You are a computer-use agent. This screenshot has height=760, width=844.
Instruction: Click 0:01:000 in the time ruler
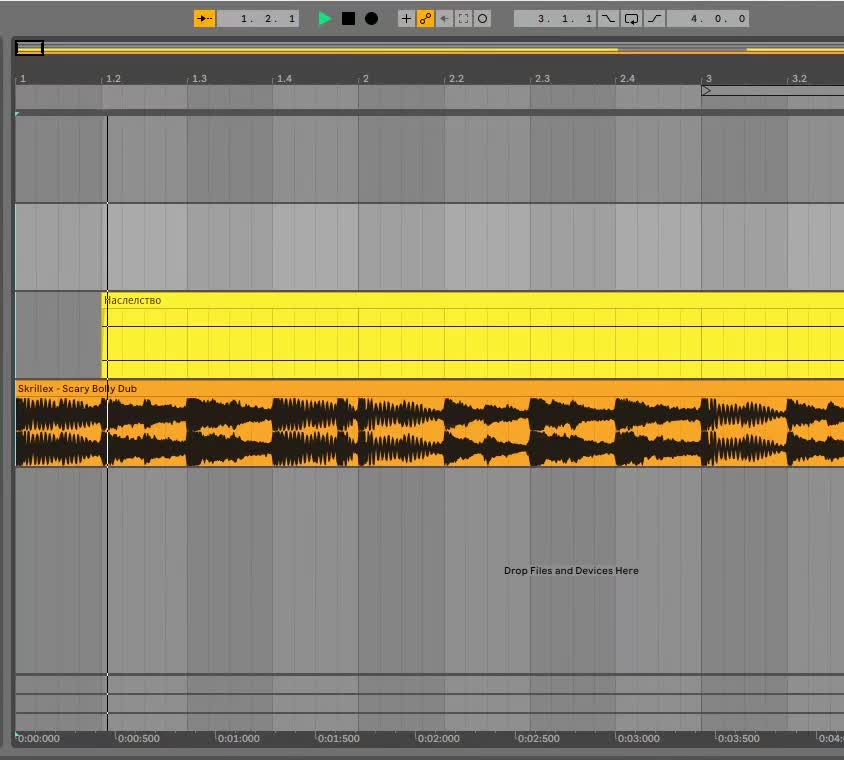pos(238,738)
